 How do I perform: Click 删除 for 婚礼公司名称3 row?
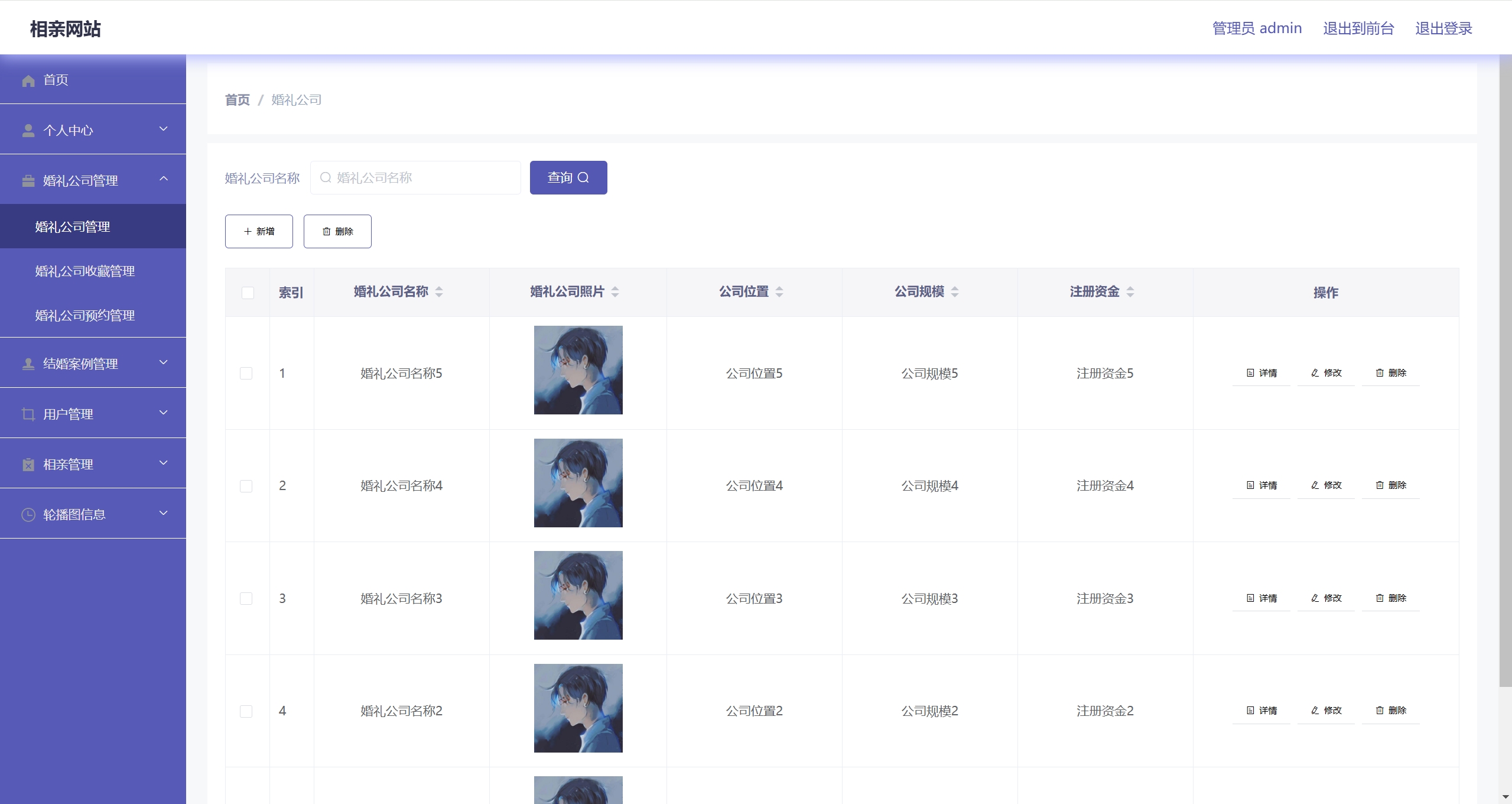[1391, 598]
